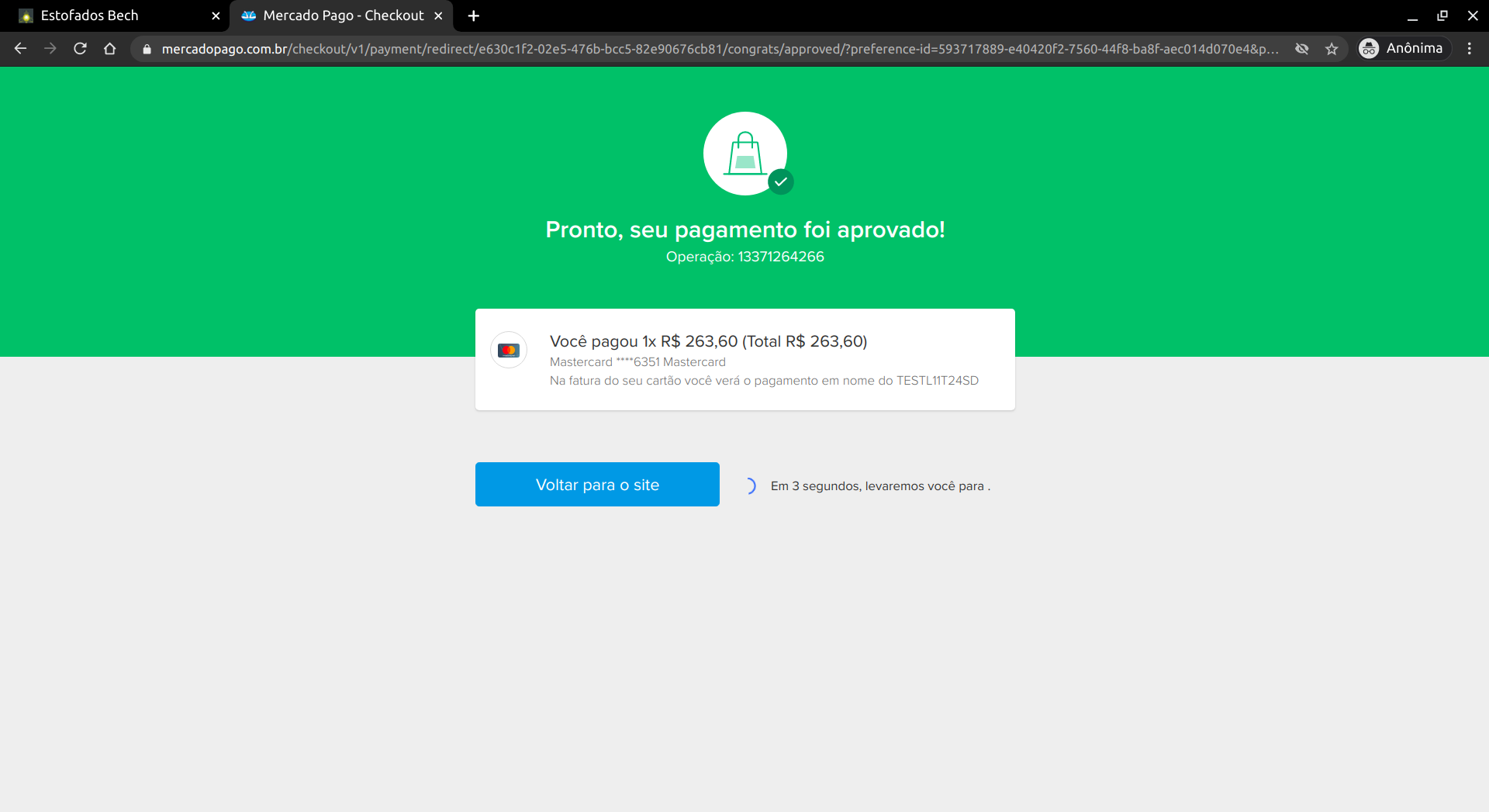Click the 'Pronto, seu pagamento foi aprovado!' heading
Screen dimensions: 1489x812
pos(745,230)
